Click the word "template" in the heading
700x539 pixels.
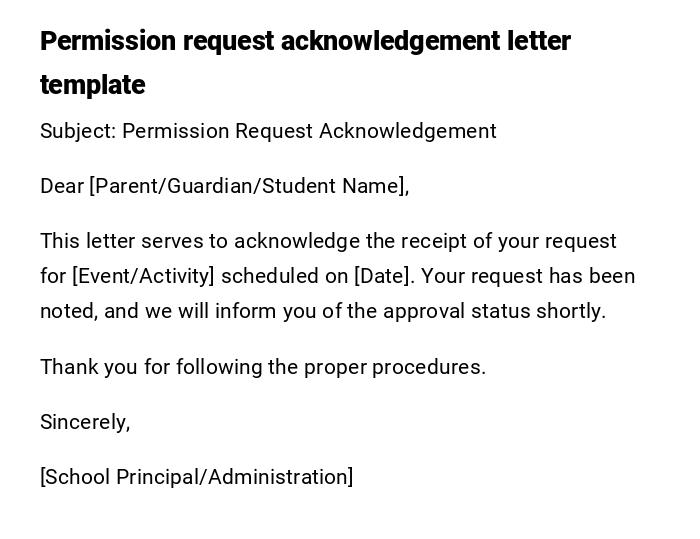pyautogui.click(x=93, y=85)
